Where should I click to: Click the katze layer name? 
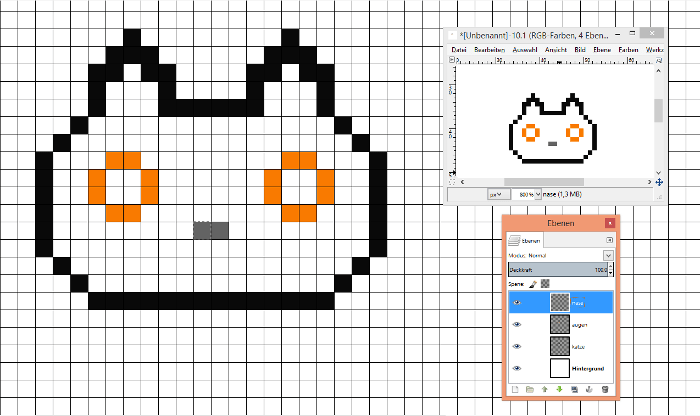[x=578, y=347]
